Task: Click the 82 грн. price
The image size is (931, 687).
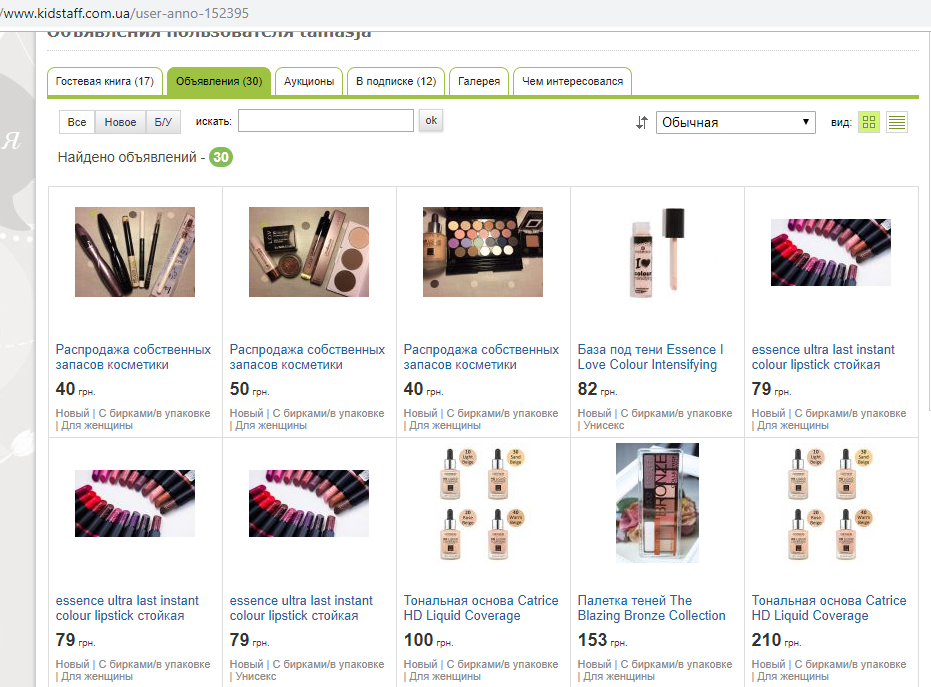Action: click(x=597, y=389)
